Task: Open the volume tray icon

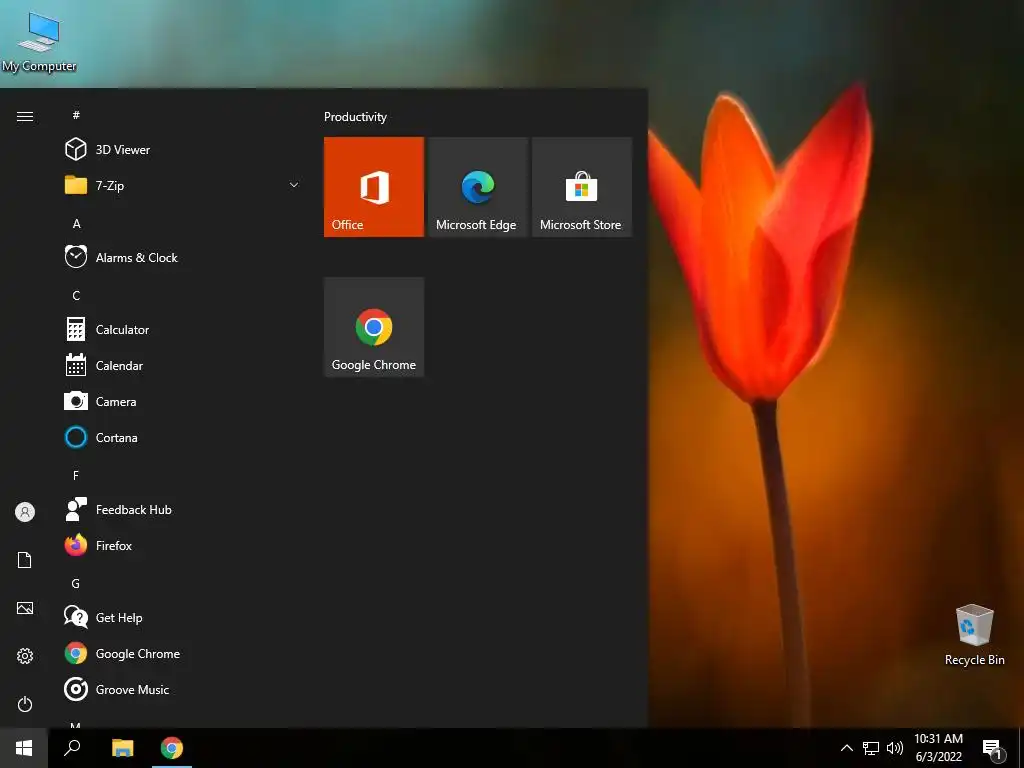Action: coord(895,748)
